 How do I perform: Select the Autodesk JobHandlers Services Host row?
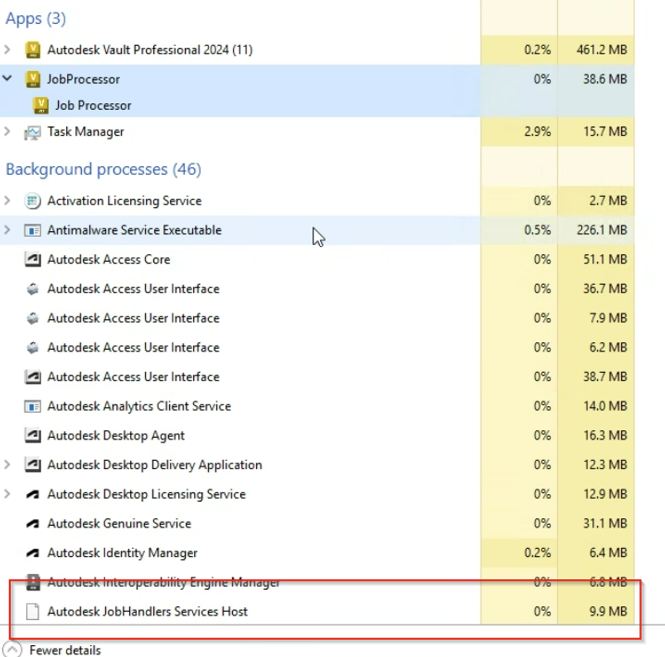tap(317, 612)
